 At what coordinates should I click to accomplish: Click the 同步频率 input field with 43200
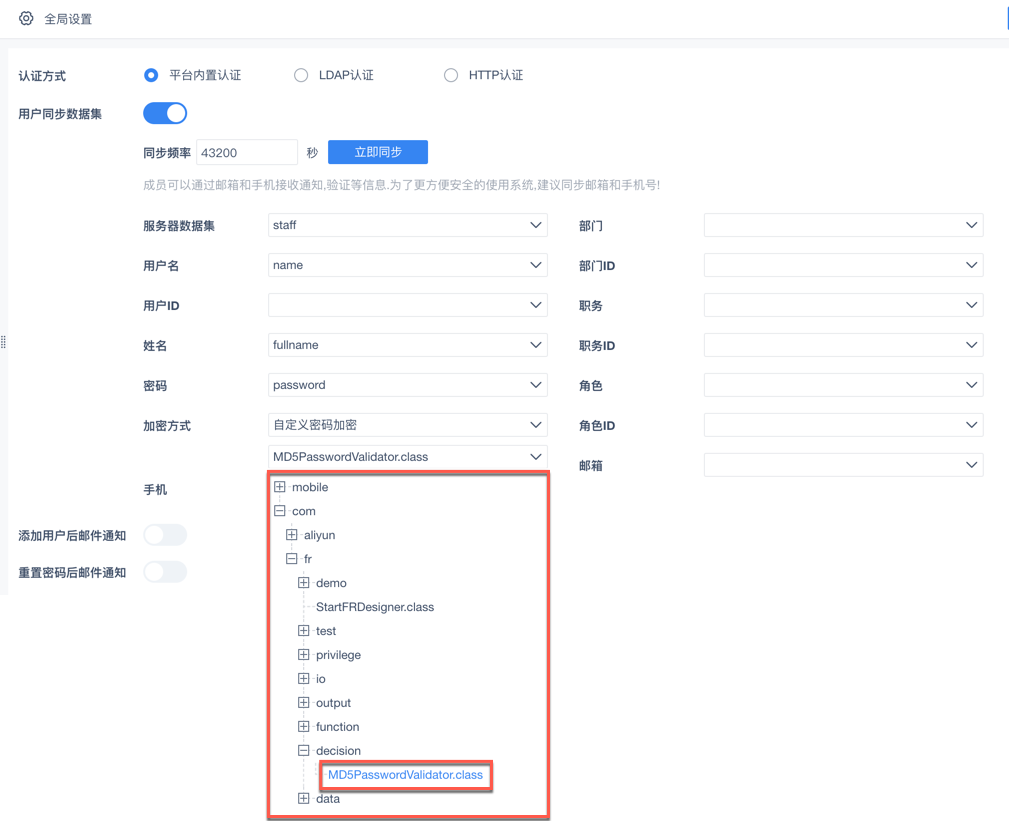246,152
